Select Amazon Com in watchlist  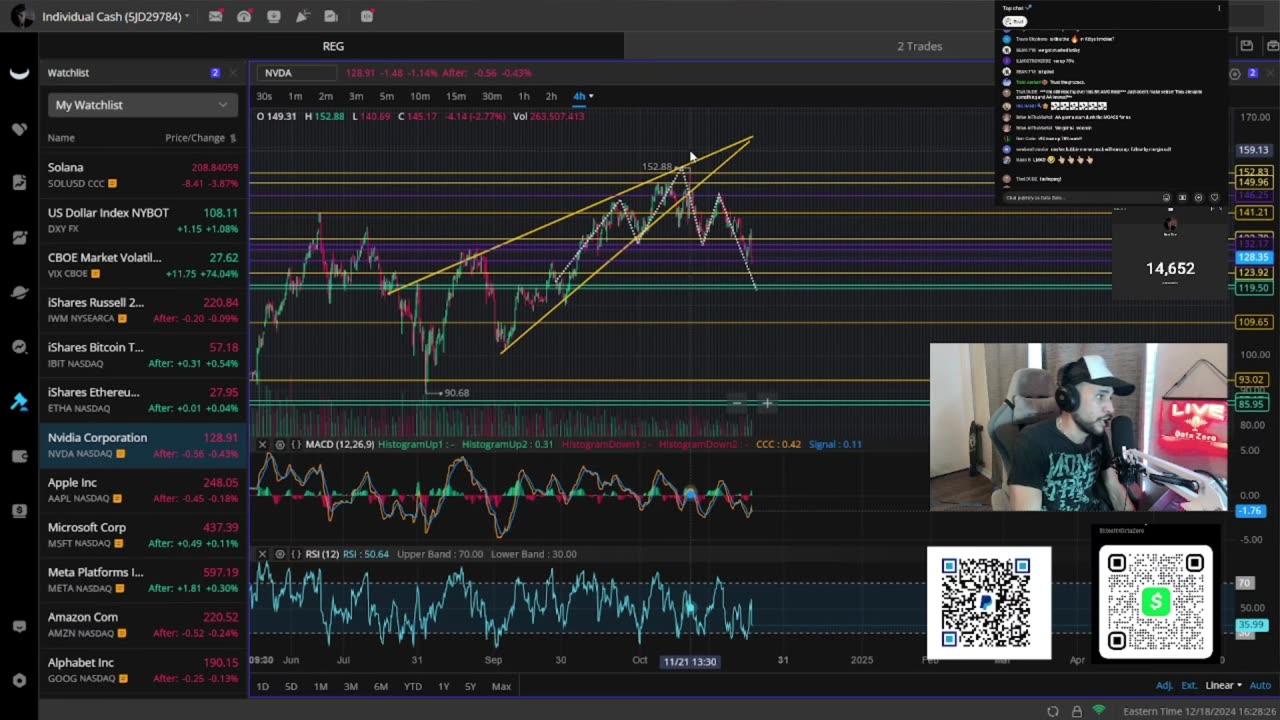(x=143, y=625)
